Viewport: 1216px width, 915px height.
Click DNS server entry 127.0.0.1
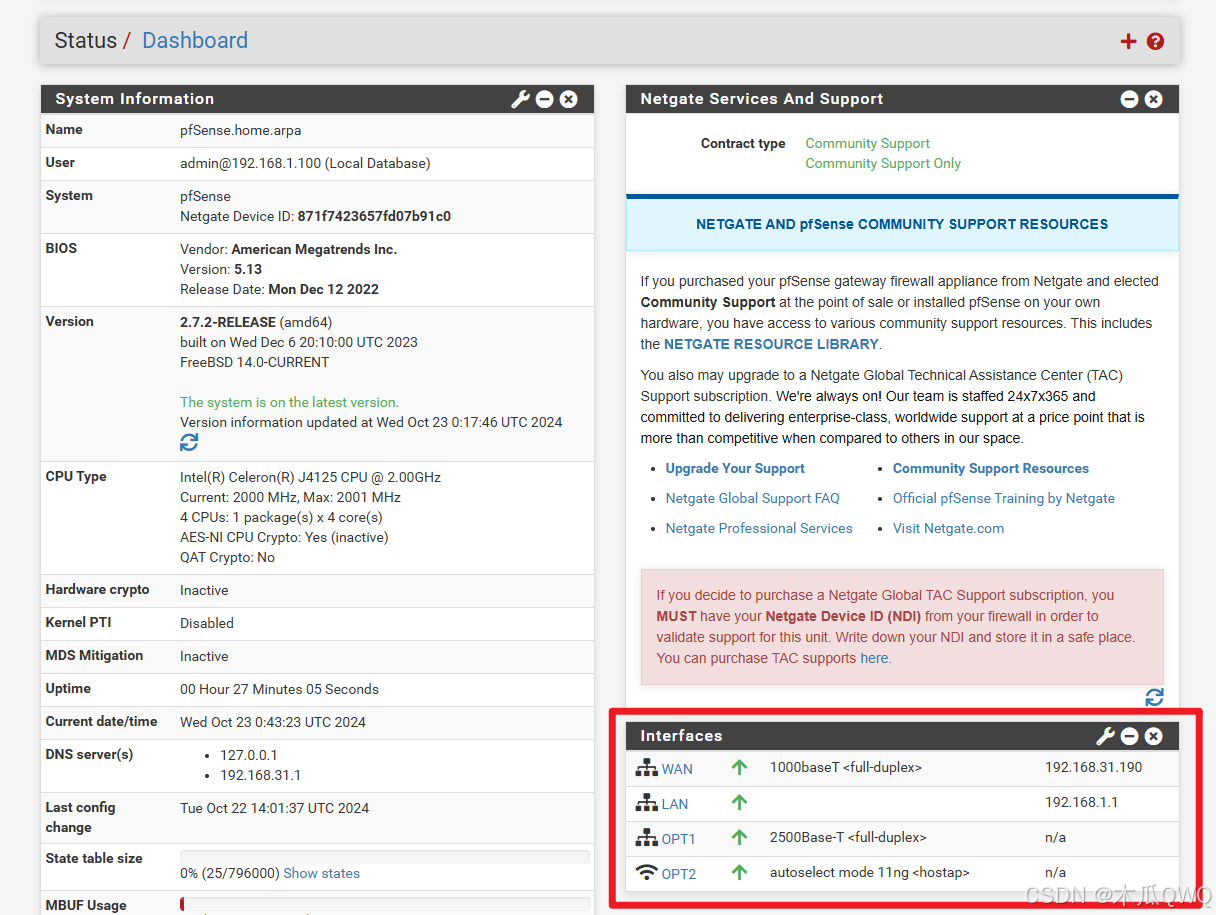click(249, 755)
